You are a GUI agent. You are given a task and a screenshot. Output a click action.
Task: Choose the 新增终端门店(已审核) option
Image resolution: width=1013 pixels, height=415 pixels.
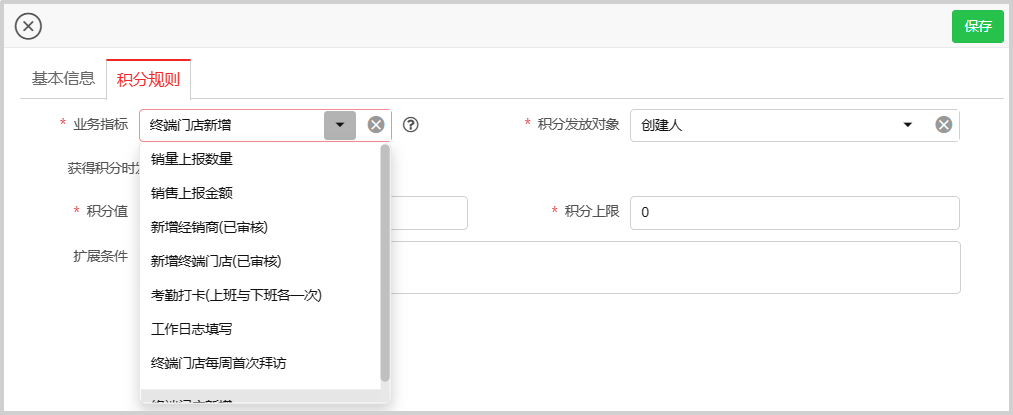click(217, 261)
